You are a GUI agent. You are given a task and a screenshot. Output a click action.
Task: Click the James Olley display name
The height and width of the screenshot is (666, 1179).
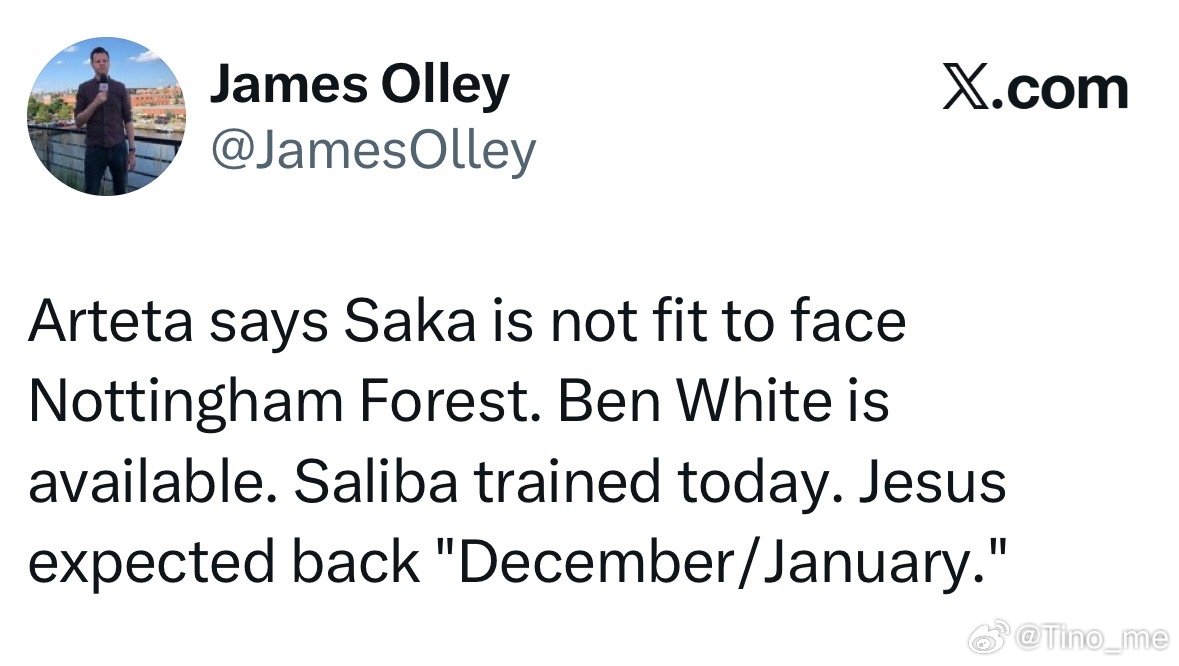360,85
